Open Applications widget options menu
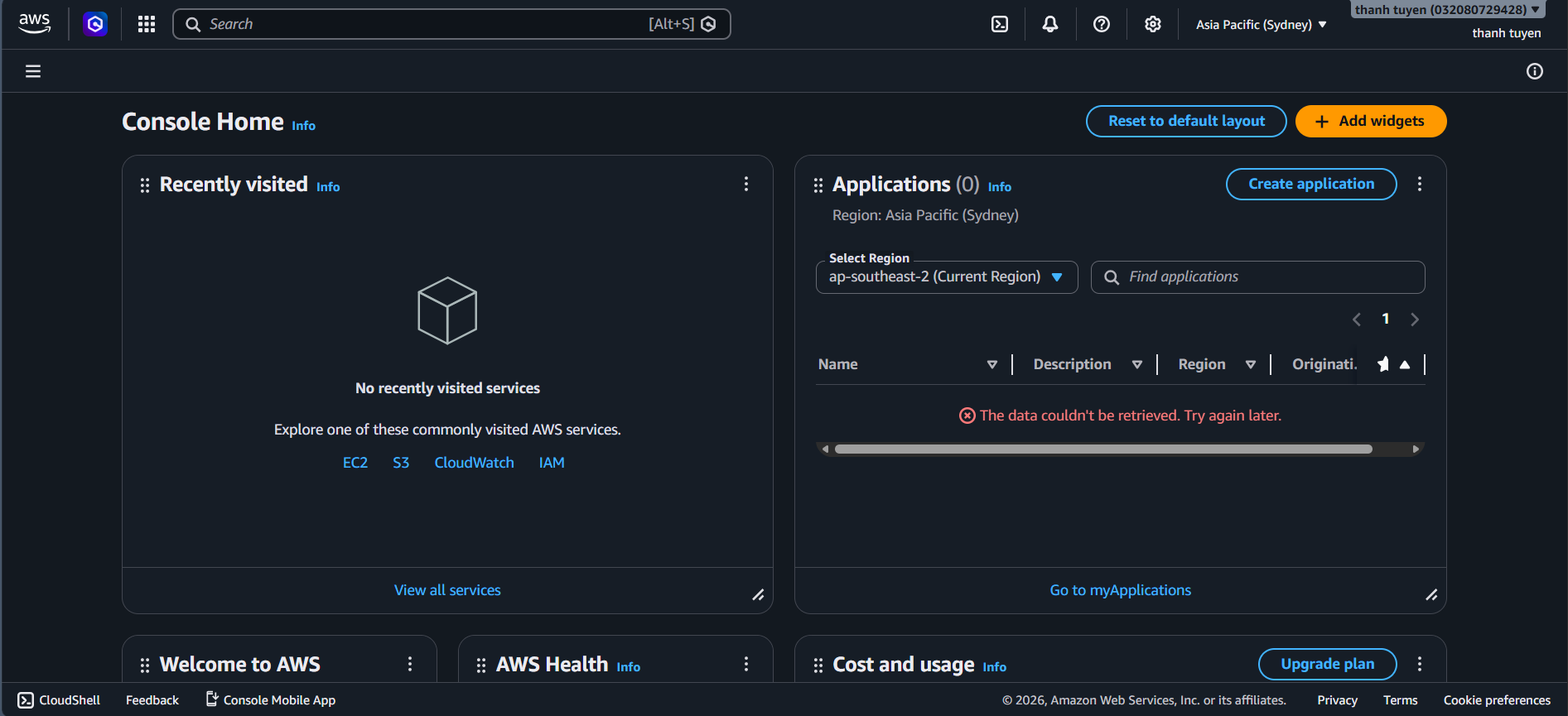Image resolution: width=1568 pixels, height=716 pixels. click(x=1420, y=184)
